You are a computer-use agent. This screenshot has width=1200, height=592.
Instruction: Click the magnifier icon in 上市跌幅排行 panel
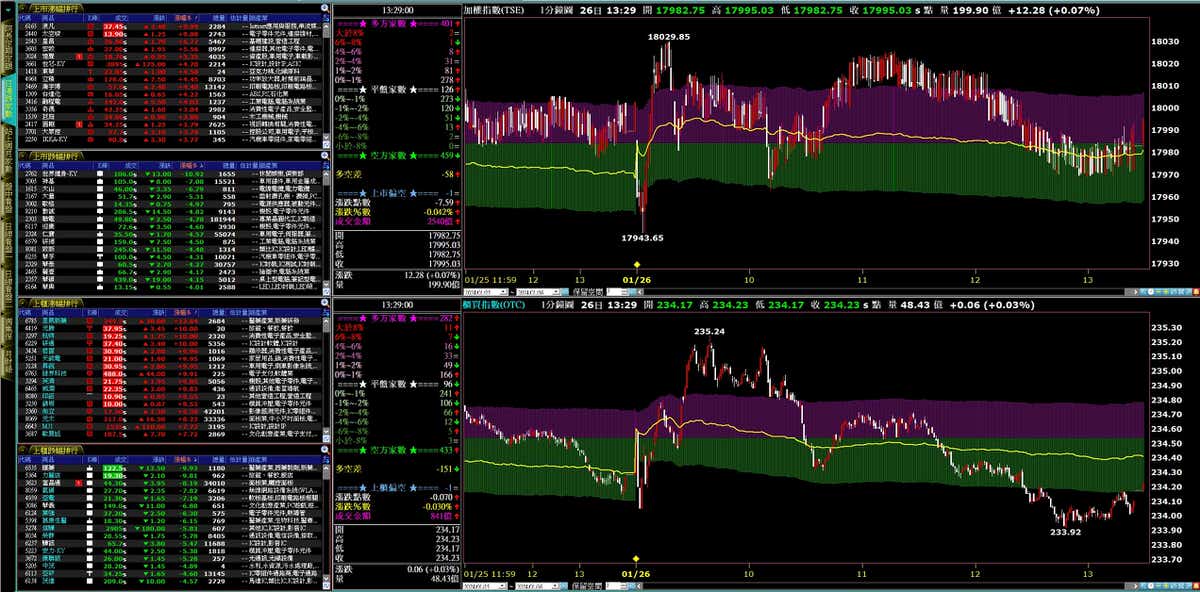click(323, 155)
